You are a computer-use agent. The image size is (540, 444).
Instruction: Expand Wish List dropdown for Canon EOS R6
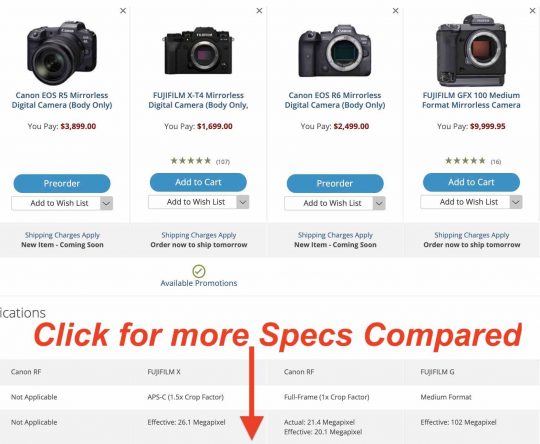pyautogui.click(x=379, y=203)
